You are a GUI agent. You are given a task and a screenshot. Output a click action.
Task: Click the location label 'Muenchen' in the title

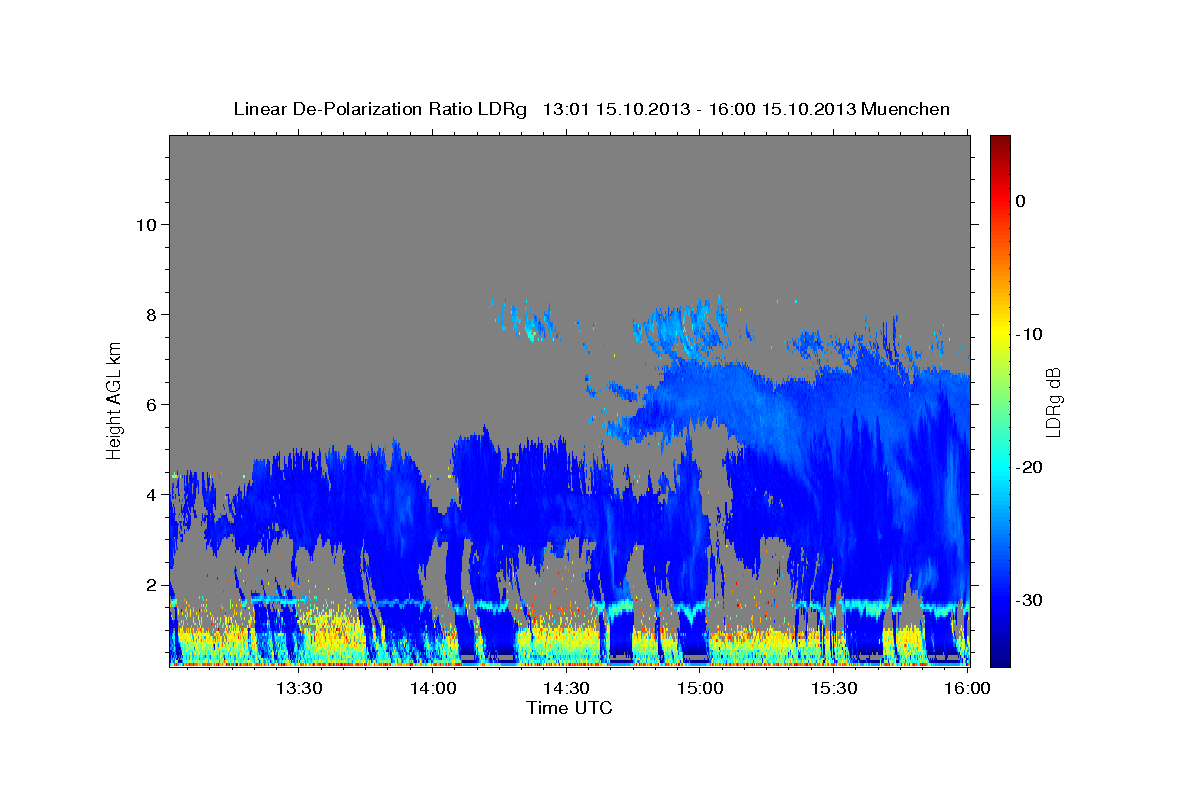click(x=906, y=109)
